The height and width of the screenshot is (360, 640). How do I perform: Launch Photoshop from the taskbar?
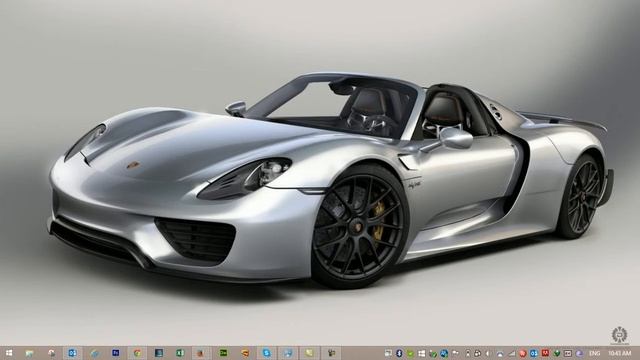116,353
